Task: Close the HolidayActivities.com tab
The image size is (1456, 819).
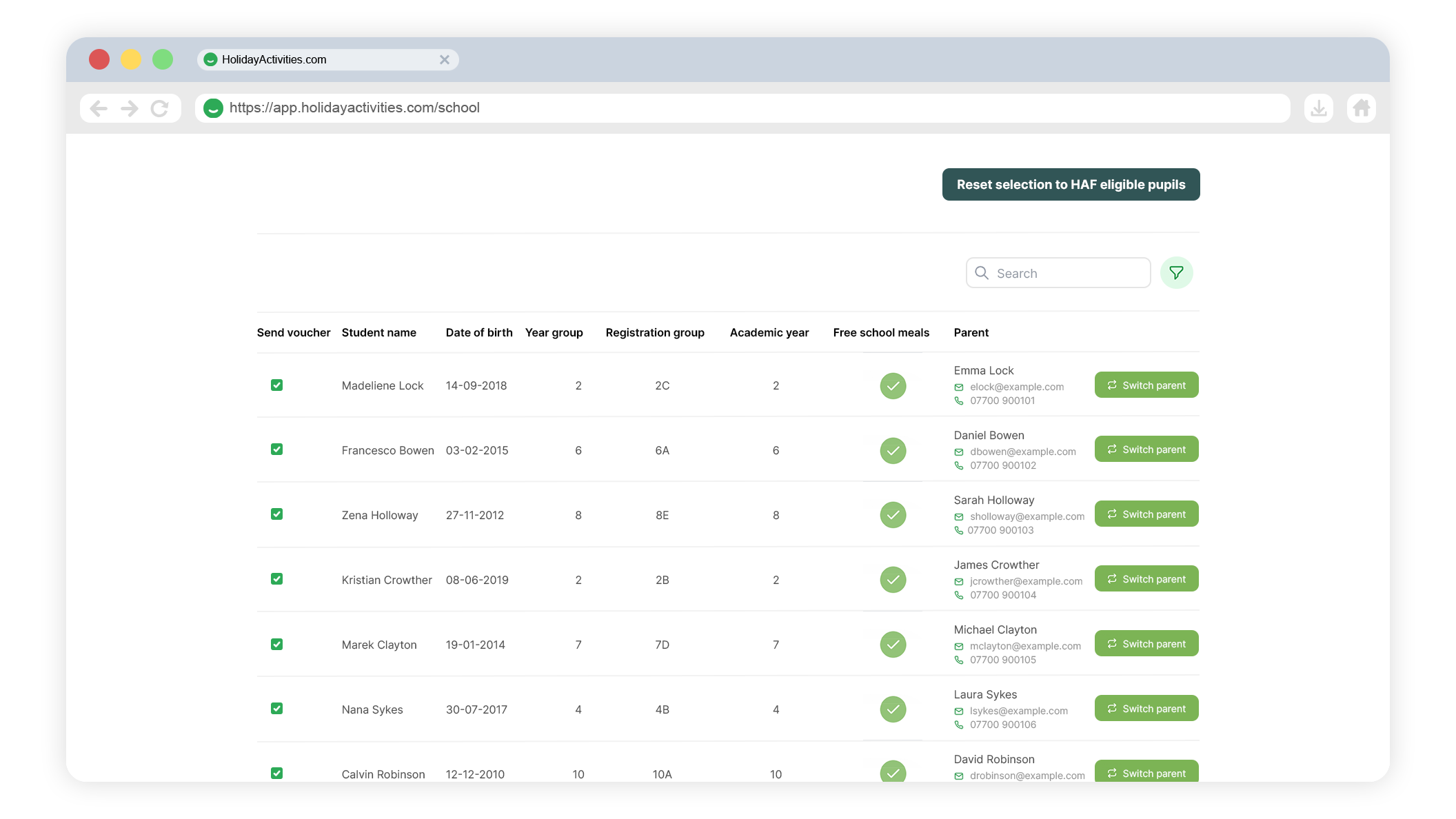Action: (445, 60)
